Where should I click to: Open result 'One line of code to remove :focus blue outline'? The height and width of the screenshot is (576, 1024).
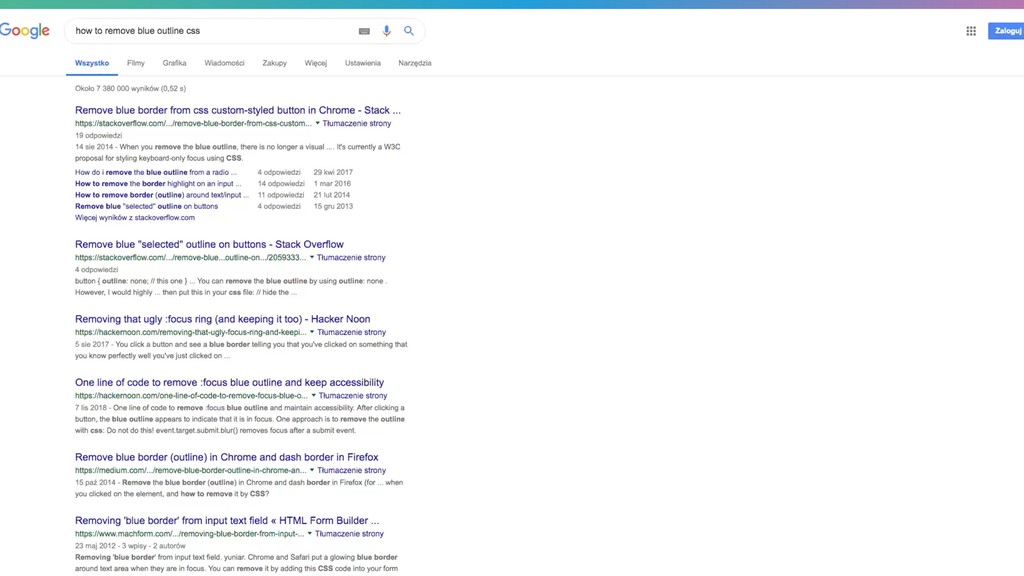coord(229,383)
